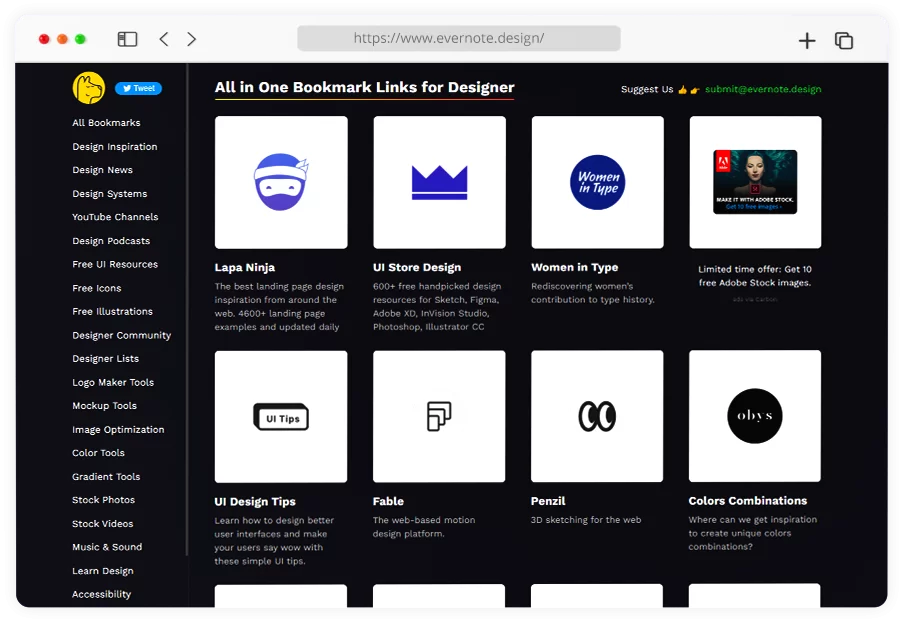Screen dimensions: 903x622
Task: Open Designer Lists category
Action: pos(105,359)
